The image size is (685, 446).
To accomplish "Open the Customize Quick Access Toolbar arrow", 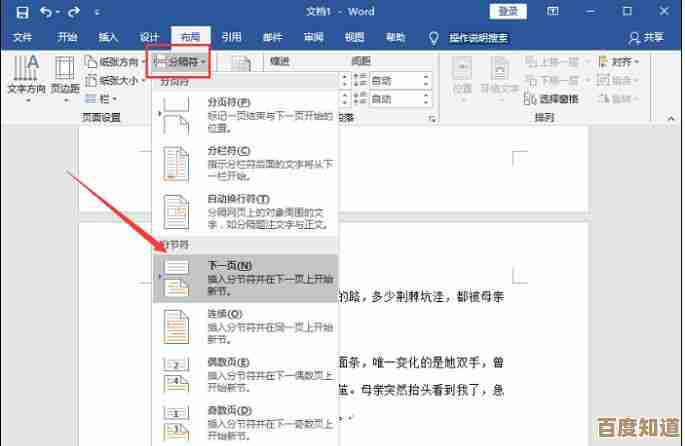I will (97, 12).
